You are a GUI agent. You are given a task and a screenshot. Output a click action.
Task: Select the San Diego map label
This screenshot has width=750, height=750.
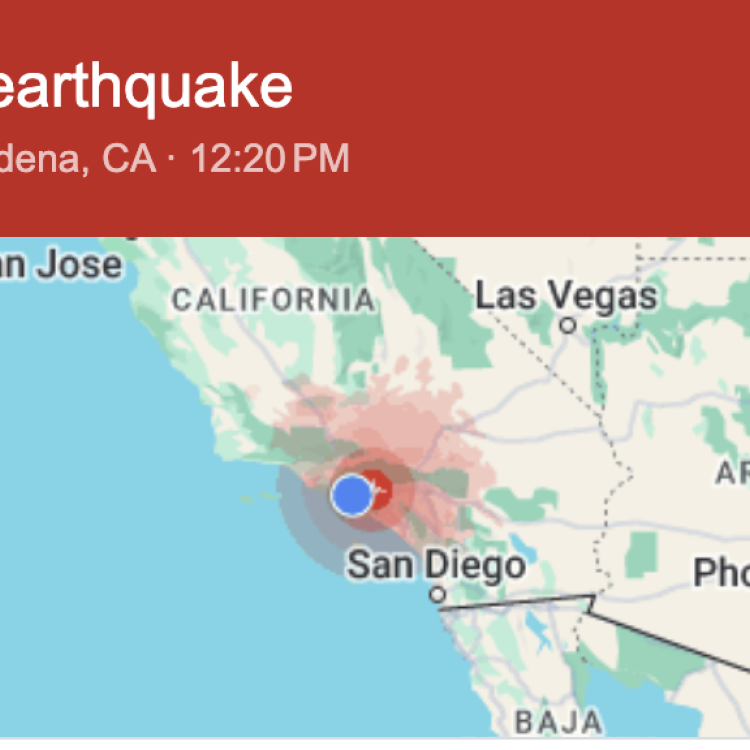point(436,565)
